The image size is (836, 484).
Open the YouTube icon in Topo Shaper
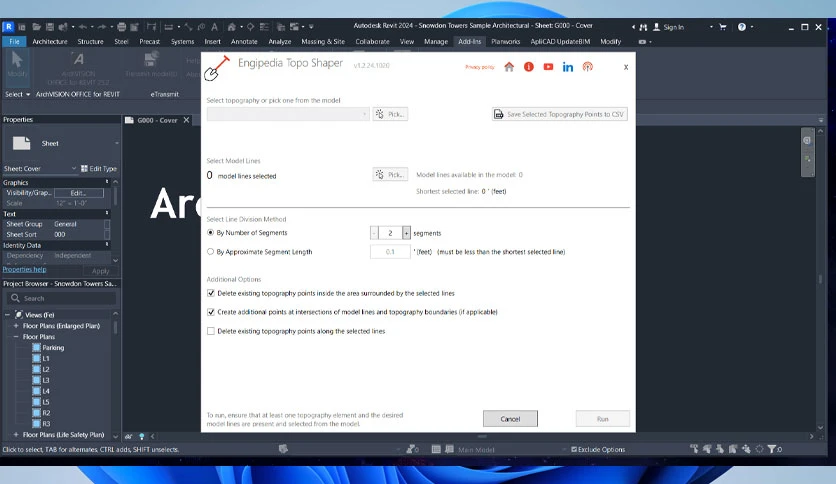(x=548, y=67)
